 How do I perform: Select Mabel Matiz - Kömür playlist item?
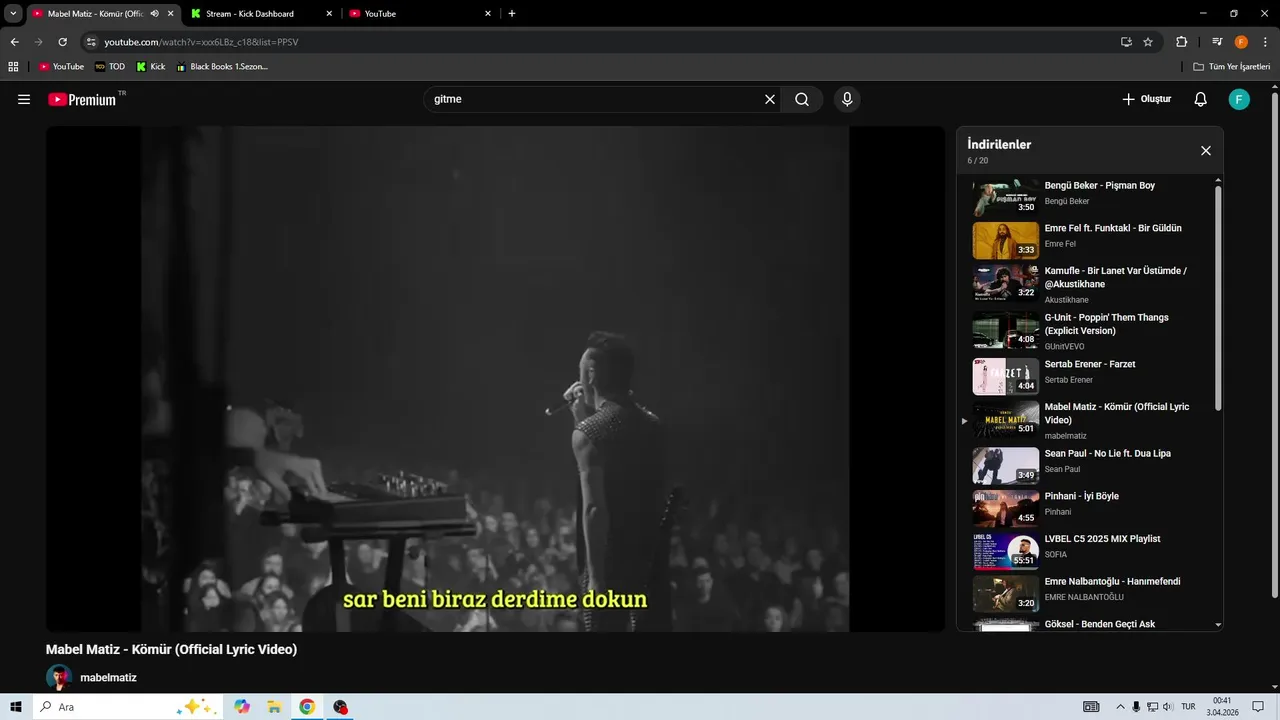[1090, 420]
